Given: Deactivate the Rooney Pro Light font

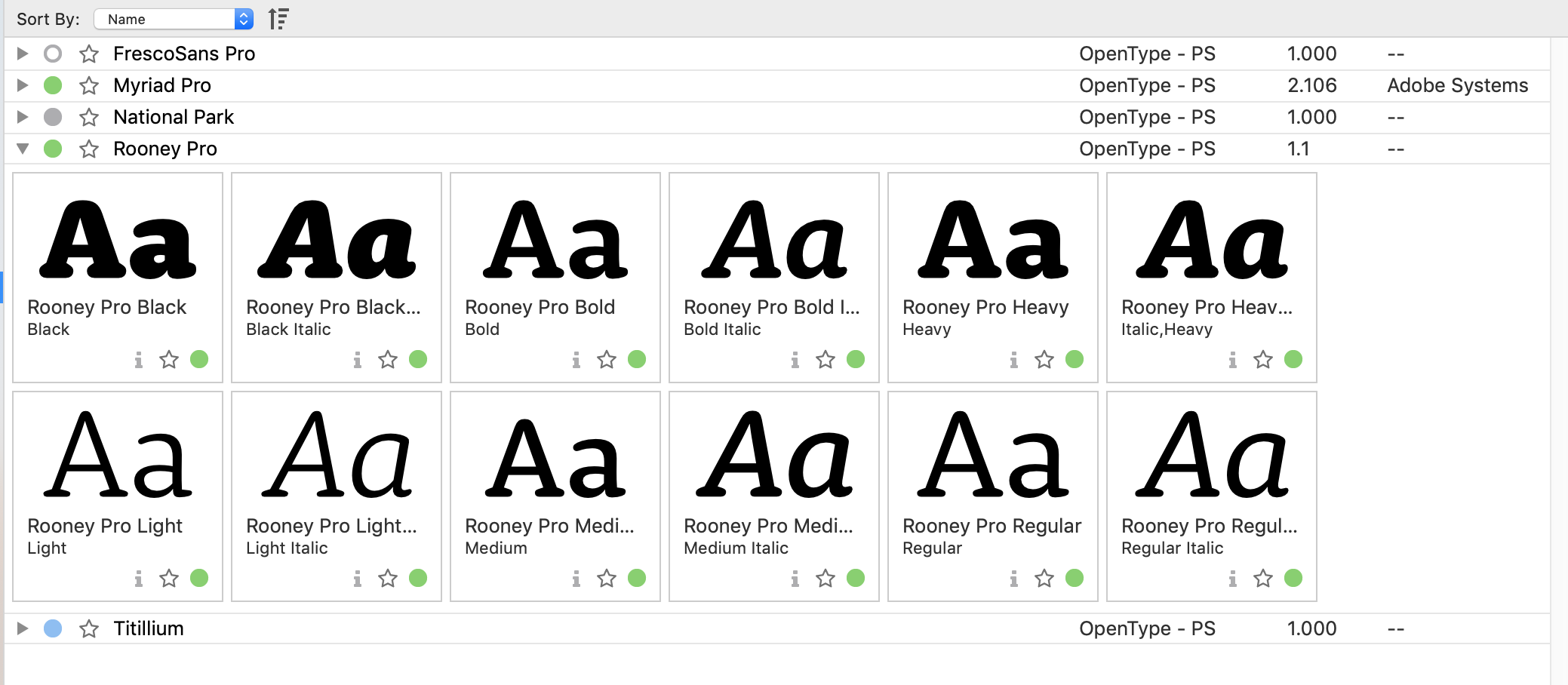Looking at the screenshot, I should pyautogui.click(x=198, y=579).
